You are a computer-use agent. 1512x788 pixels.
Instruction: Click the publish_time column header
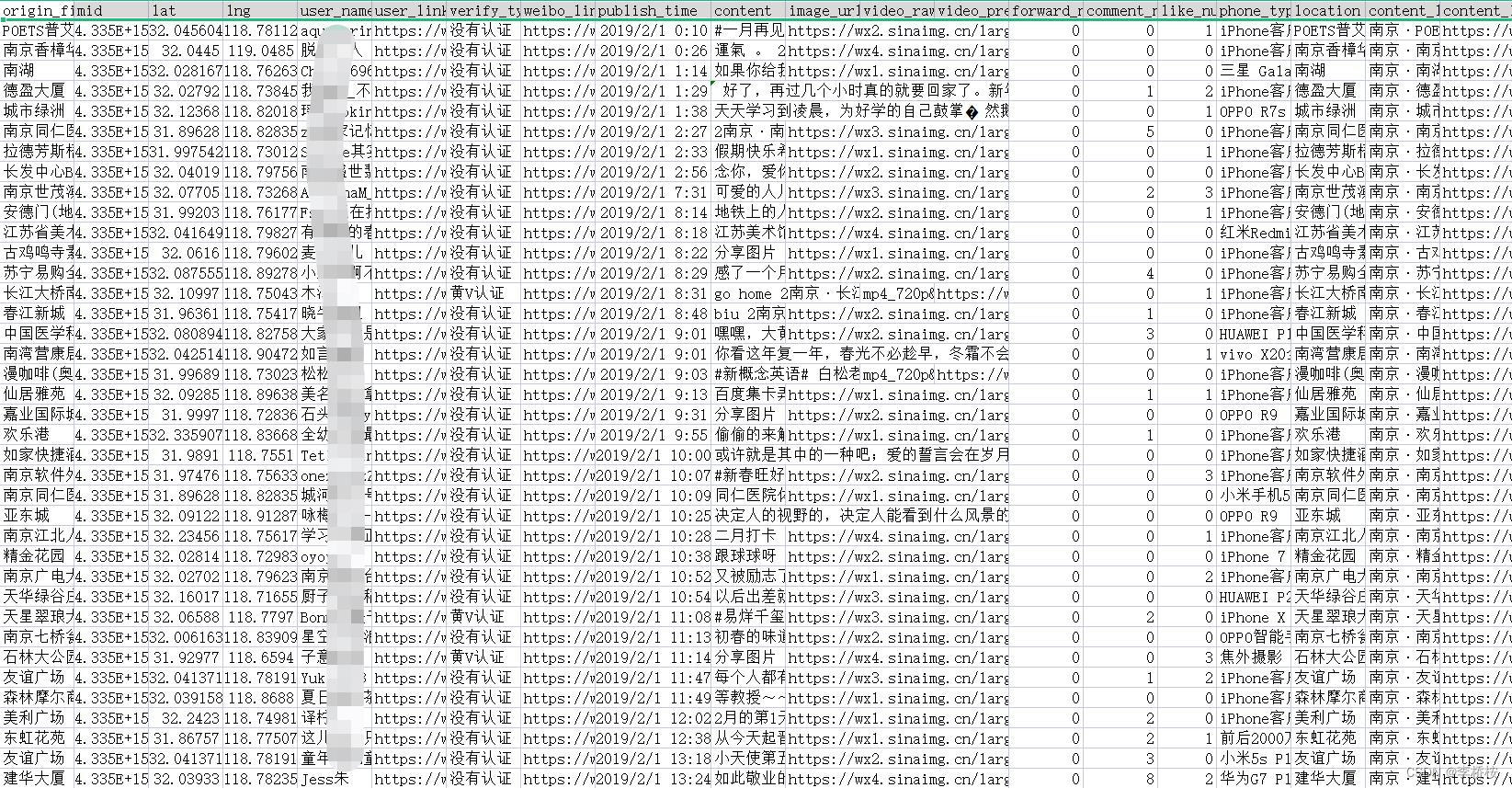[653, 11]
